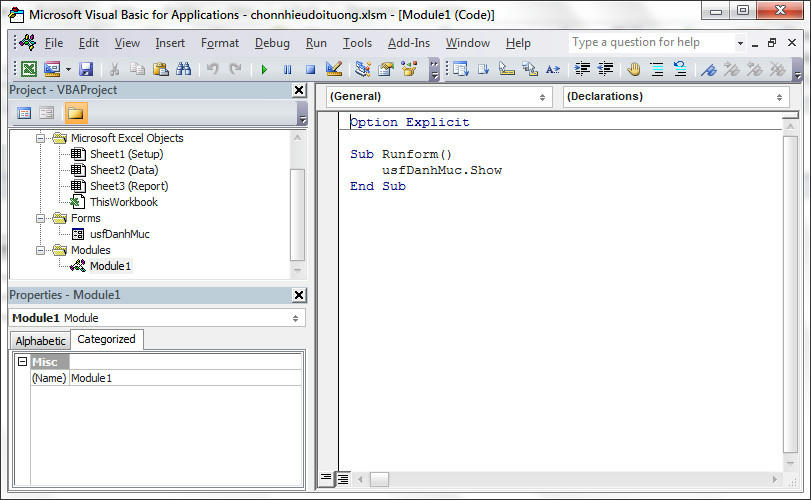Select Module1 in project tree

click(110, 266)
